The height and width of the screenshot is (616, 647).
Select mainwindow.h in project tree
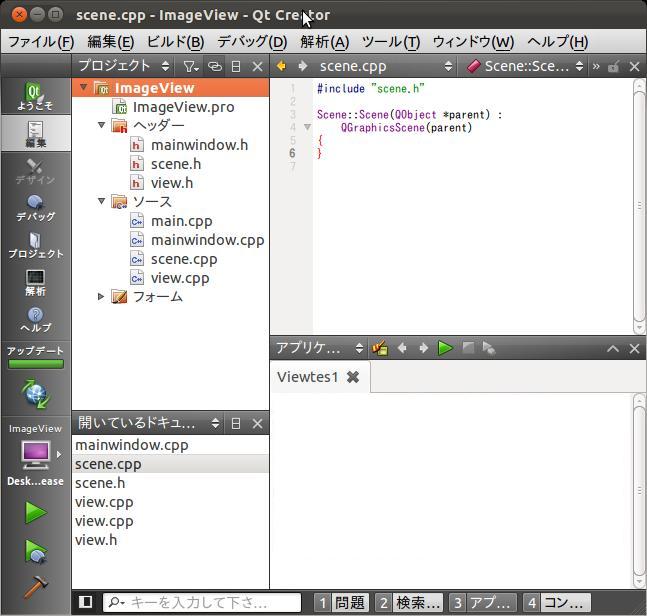[x=199, y=145]
